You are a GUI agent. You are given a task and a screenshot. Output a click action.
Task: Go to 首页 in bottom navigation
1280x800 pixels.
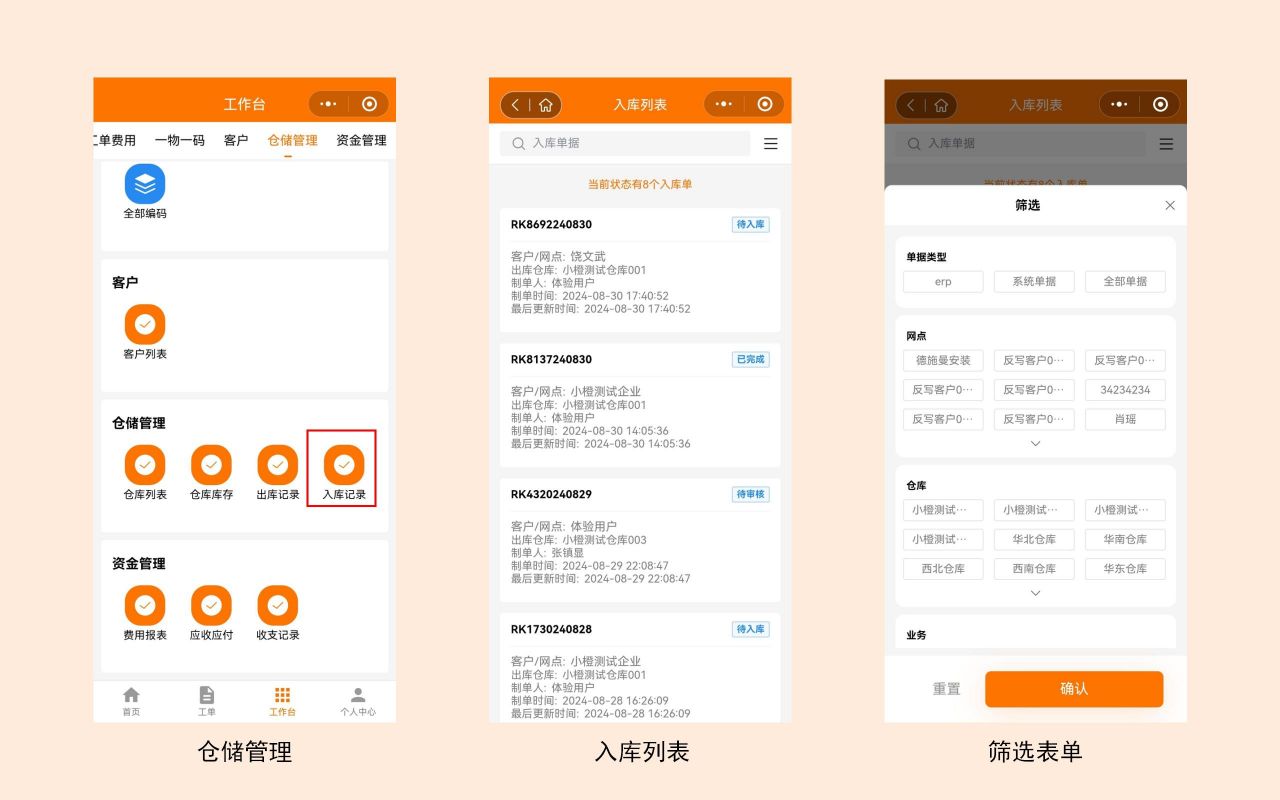coord(131,701)
